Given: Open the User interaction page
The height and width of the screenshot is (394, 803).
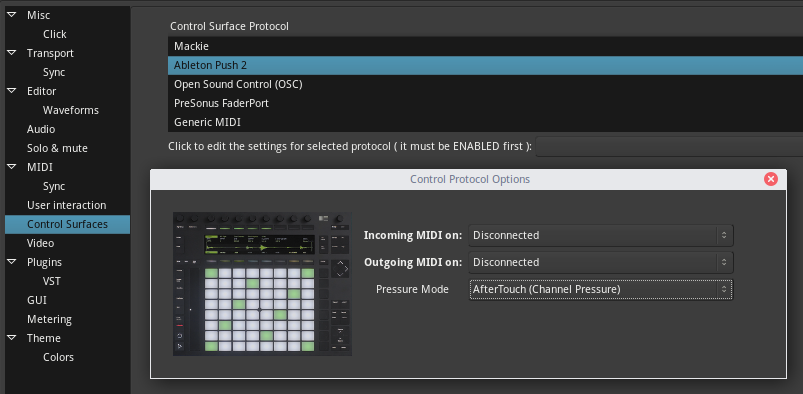Looking at the screenshot, I should click(67, 205).
